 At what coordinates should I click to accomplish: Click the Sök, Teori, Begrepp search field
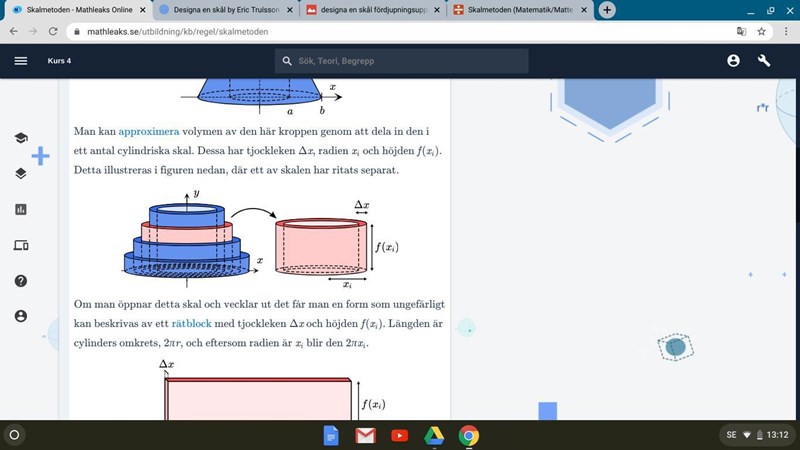tap(400, 61)
